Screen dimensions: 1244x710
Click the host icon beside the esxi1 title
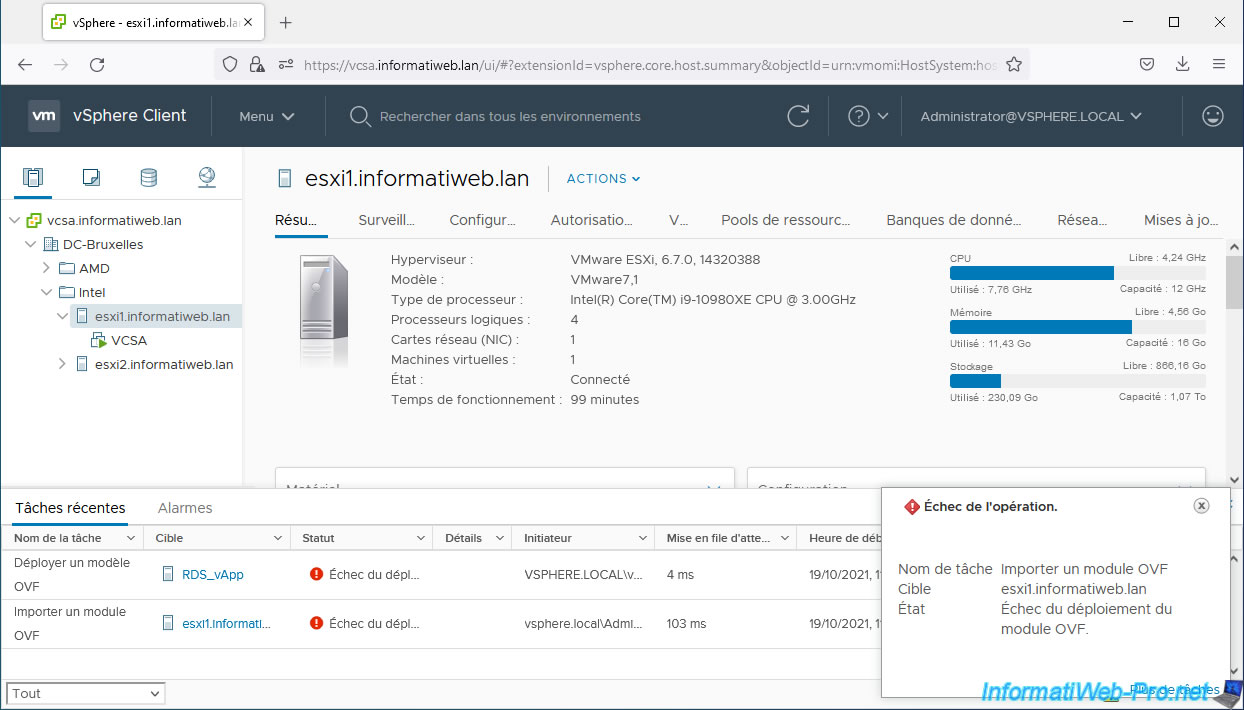pos(285,179)
